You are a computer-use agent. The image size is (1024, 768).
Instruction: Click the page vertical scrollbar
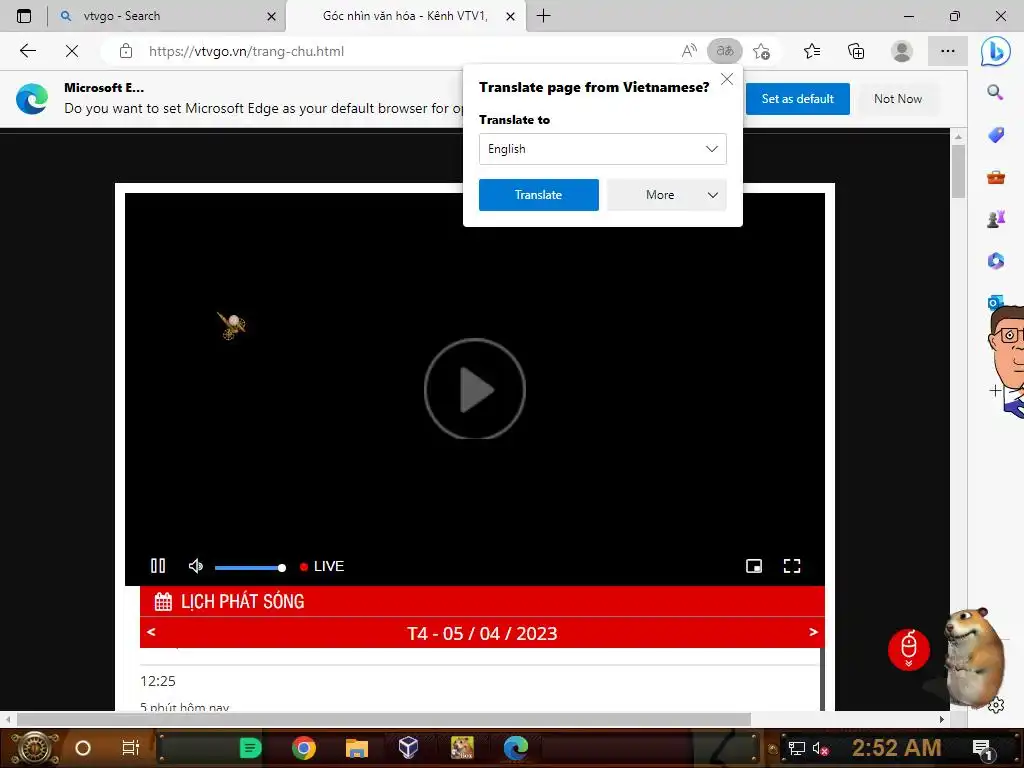click(958, 171)
